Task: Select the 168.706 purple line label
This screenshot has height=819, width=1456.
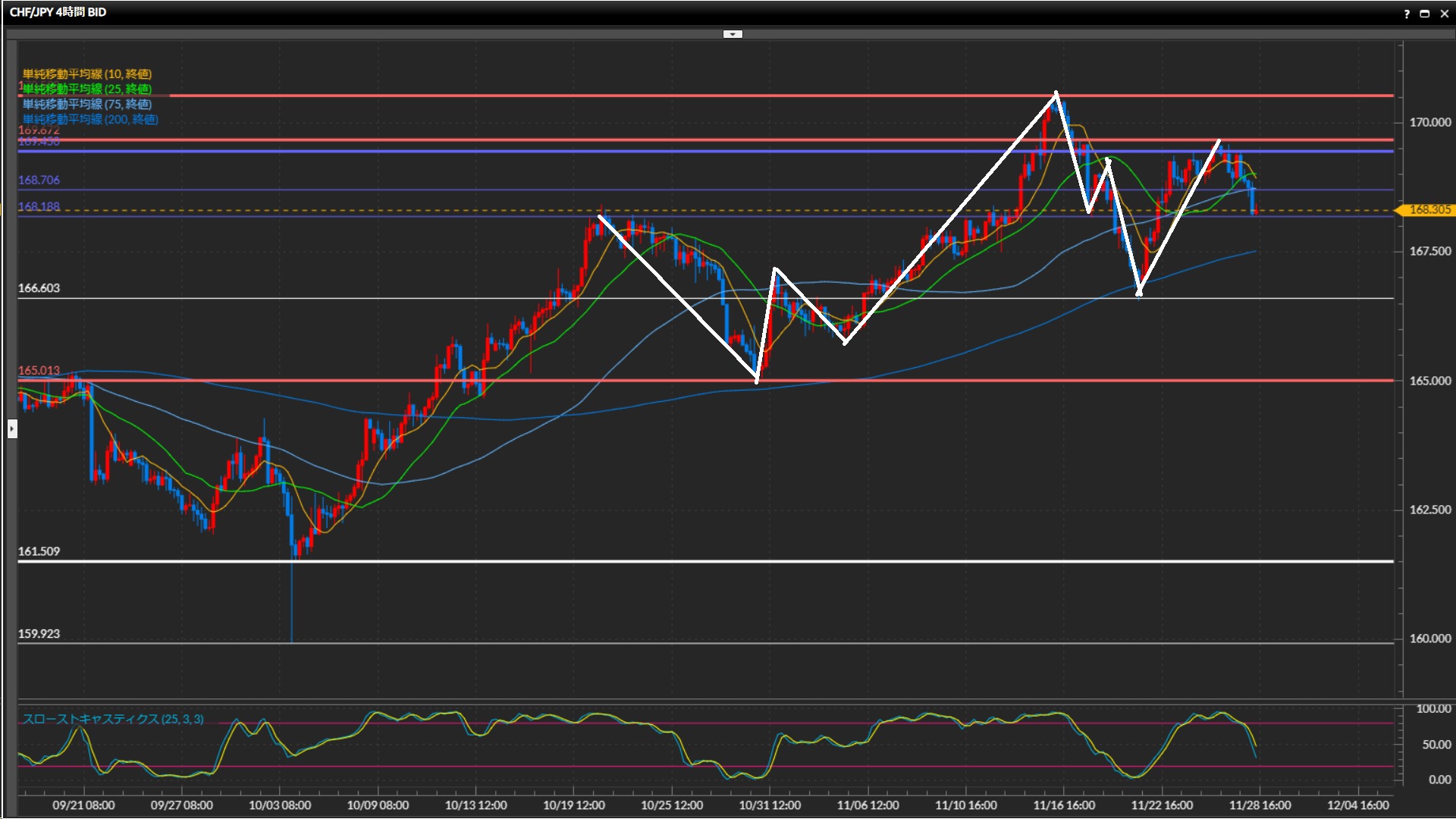Action: (x=39, y=180)
